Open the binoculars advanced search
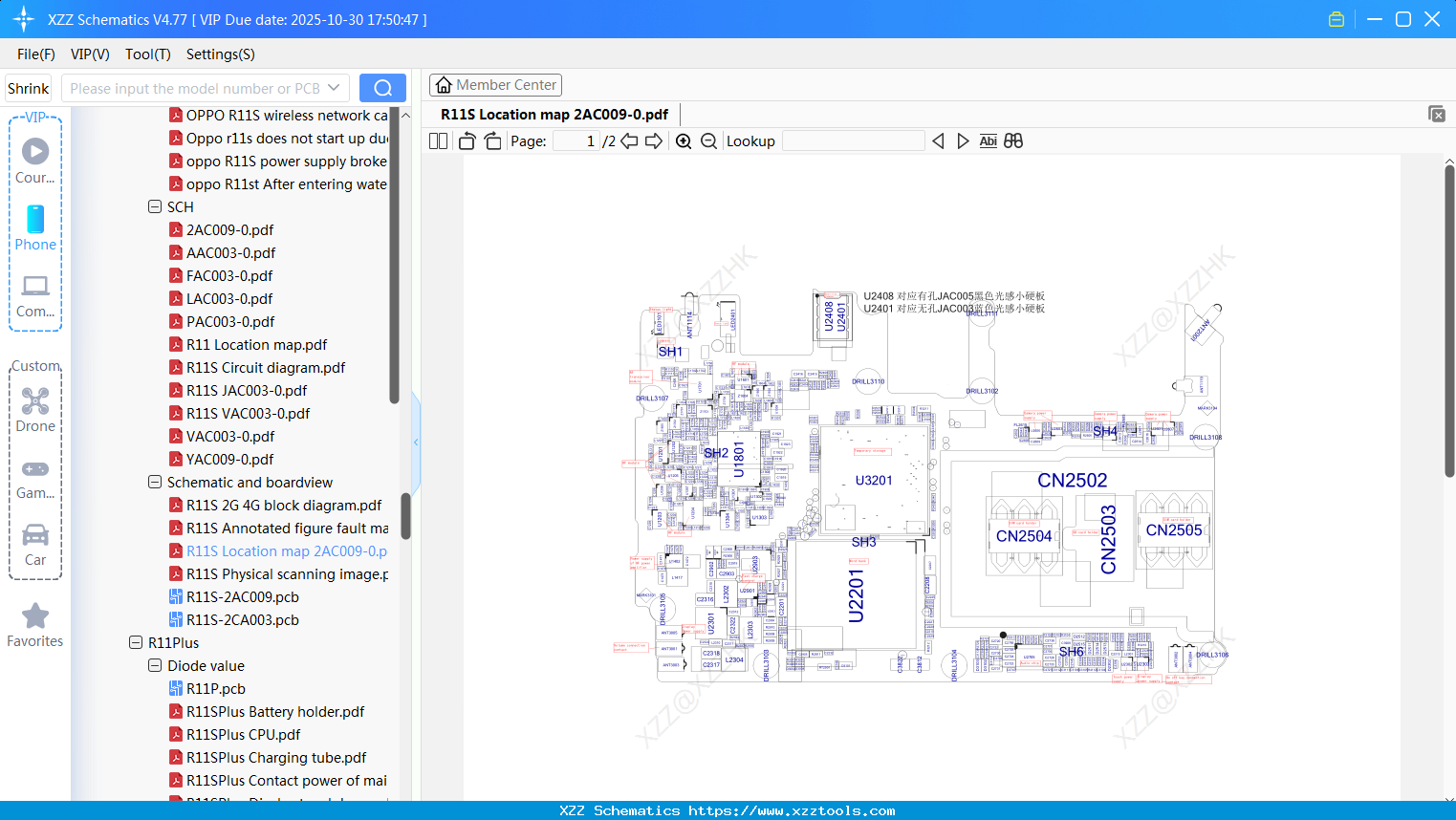 (1013, 140)
